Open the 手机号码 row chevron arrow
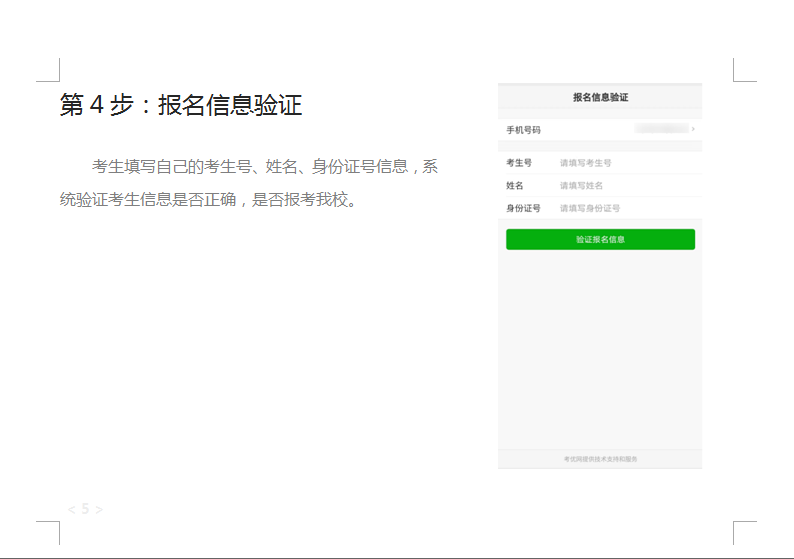Screen dimensions: 794x559 (693, 130)
